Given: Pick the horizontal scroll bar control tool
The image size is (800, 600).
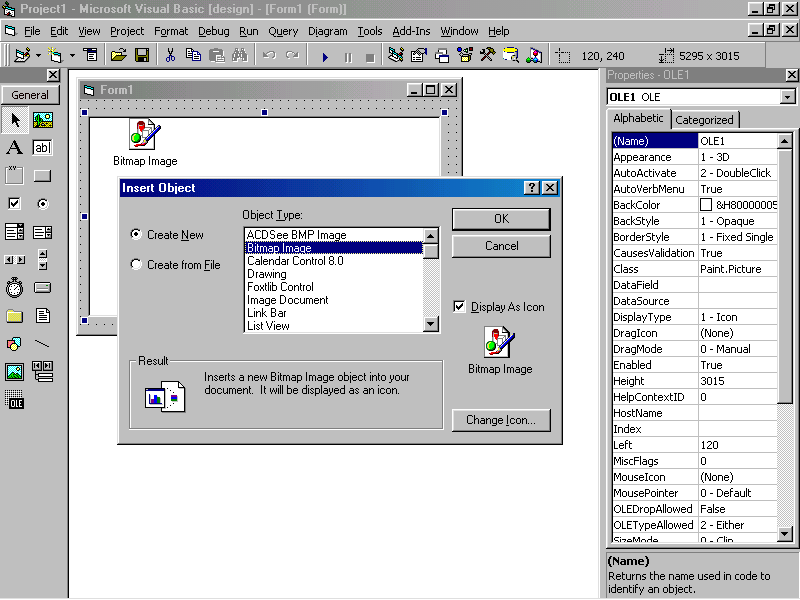Looking at the screenshot, I should coord(15,260).
